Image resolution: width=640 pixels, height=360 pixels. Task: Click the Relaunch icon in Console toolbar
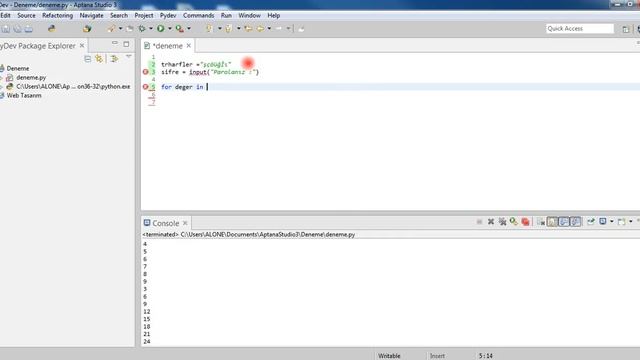[513, 222]
